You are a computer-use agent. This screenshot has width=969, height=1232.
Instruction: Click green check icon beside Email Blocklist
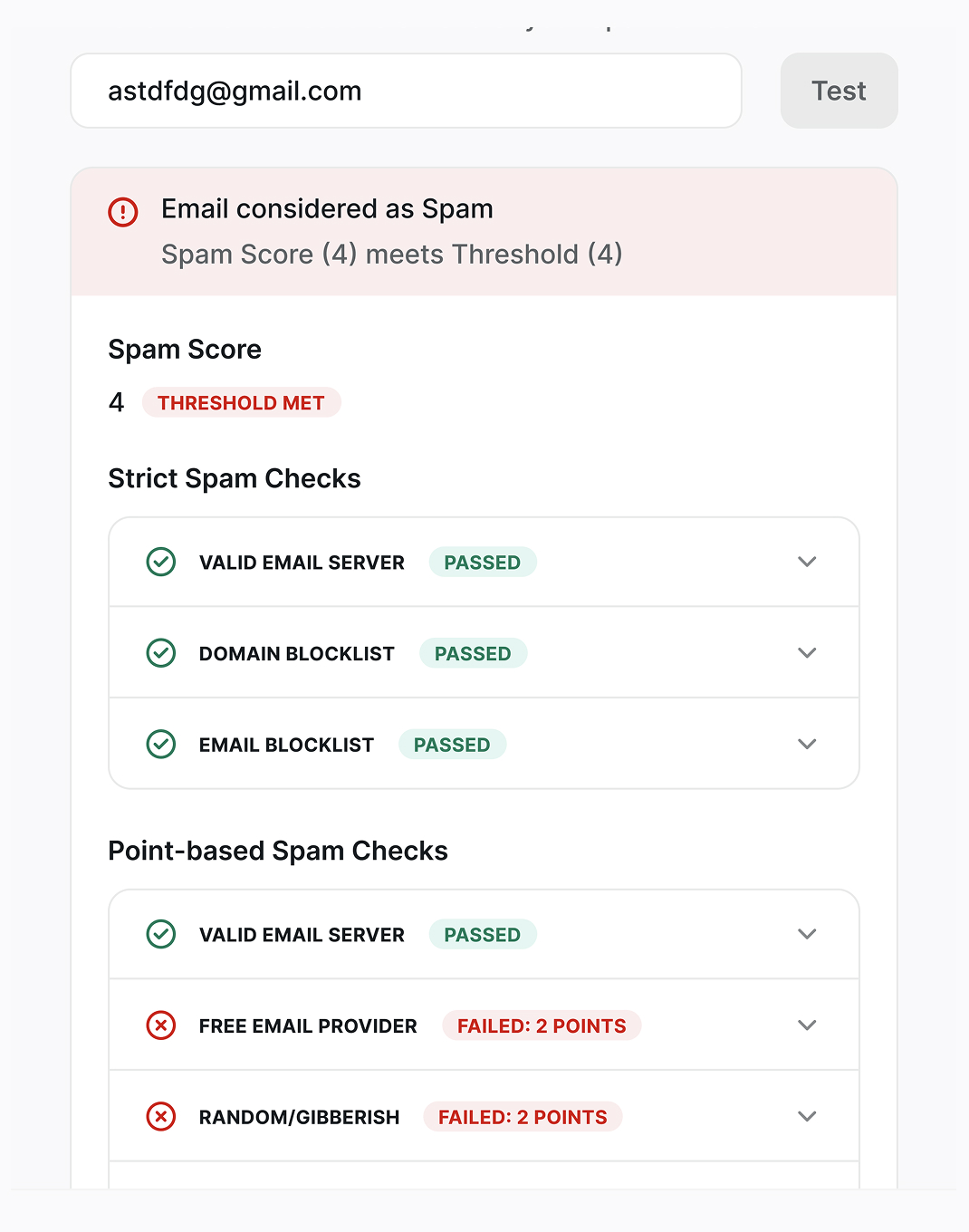click(161, 745)
